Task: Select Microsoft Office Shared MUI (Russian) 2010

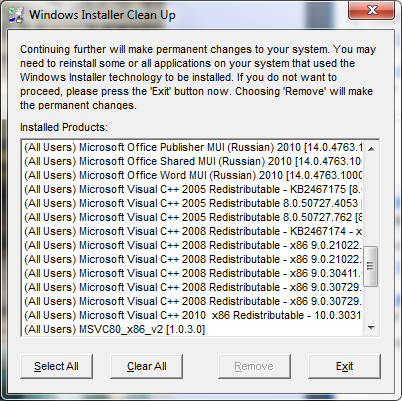Action: click(193, 161)
